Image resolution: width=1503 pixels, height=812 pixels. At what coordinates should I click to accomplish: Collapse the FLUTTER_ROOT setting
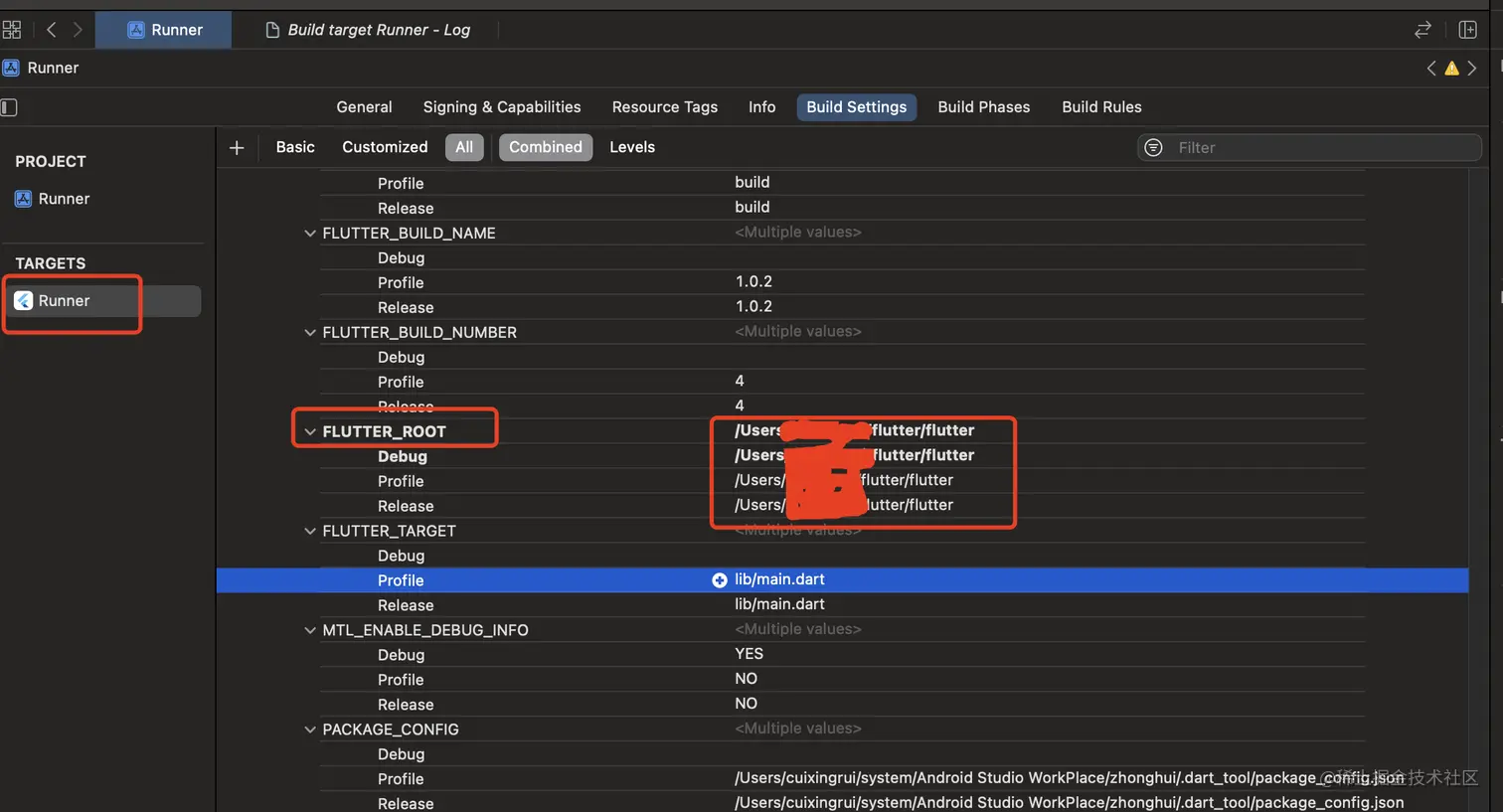point(310,432)
